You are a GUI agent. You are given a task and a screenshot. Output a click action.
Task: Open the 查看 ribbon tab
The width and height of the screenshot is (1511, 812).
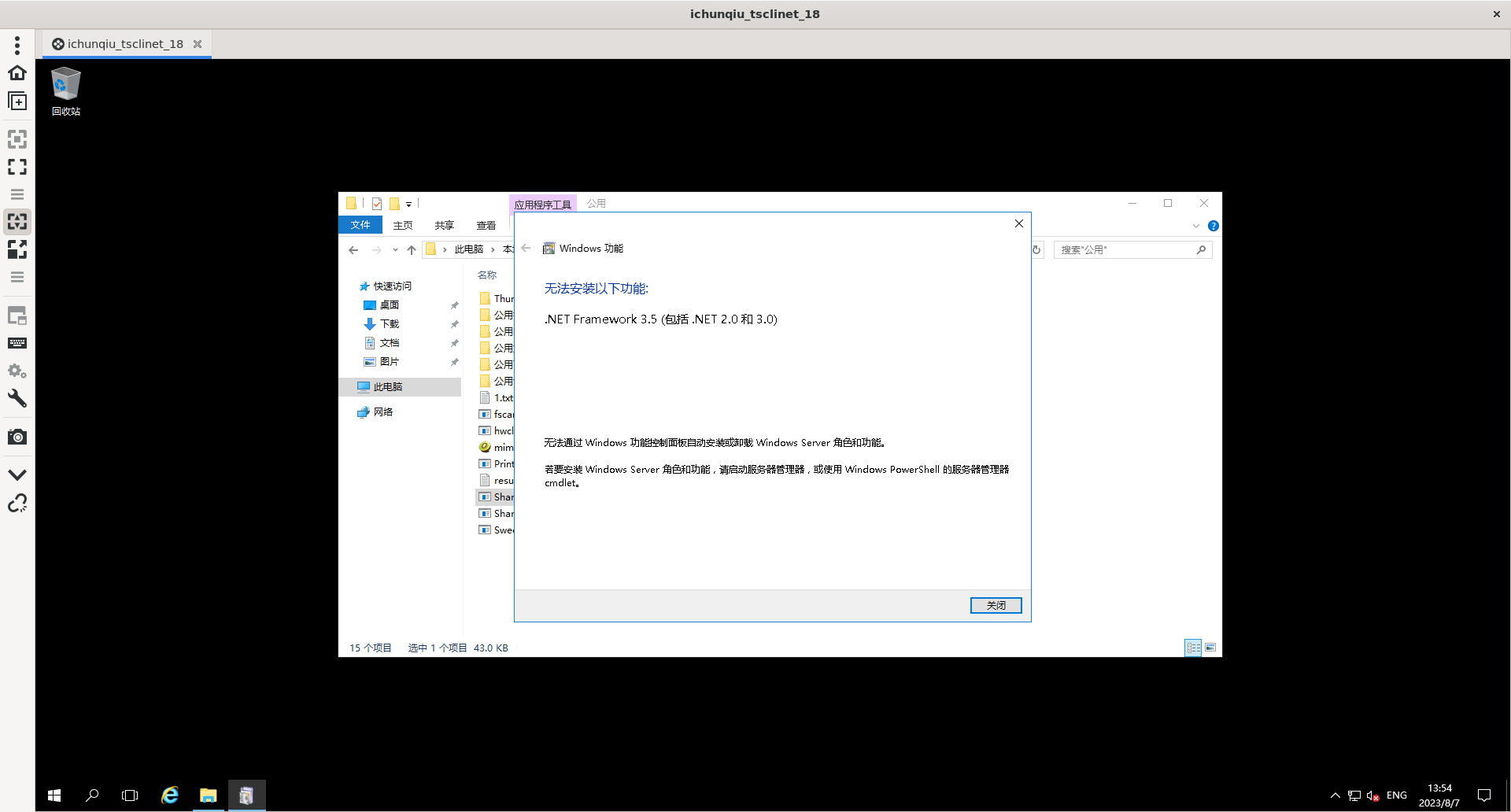(486, 225)
